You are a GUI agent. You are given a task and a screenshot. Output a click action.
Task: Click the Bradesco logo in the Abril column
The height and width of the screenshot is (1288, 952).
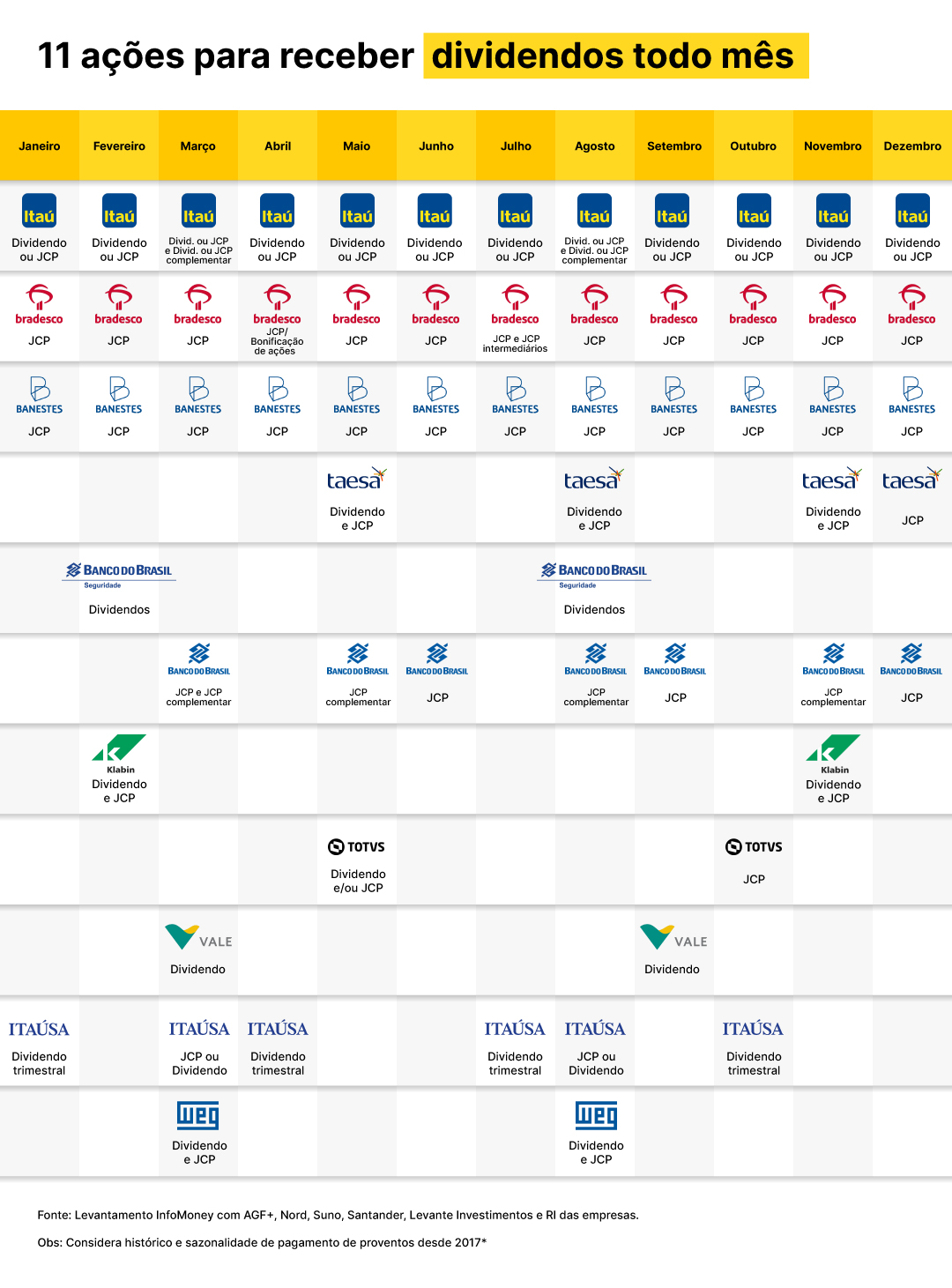coord(277,304)
